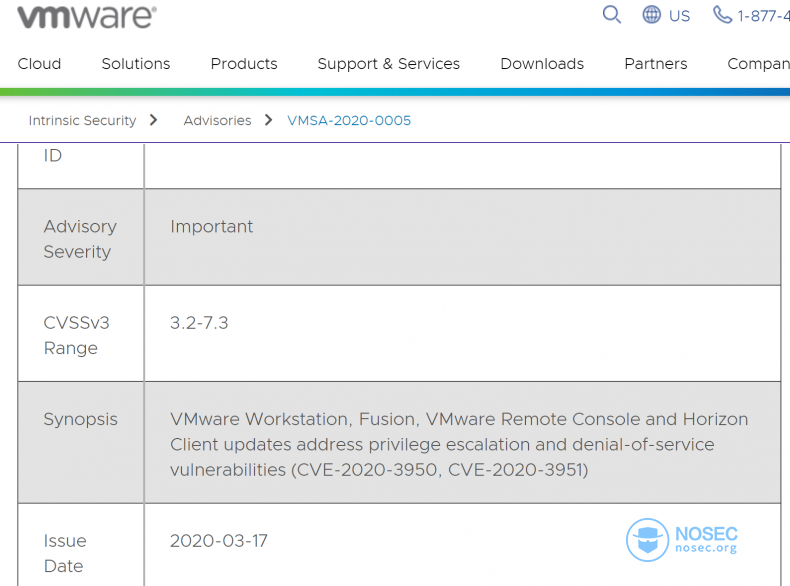This screenshot has height=586, width=790.
Task: Click the globe region icon
Action: [651, 15]
